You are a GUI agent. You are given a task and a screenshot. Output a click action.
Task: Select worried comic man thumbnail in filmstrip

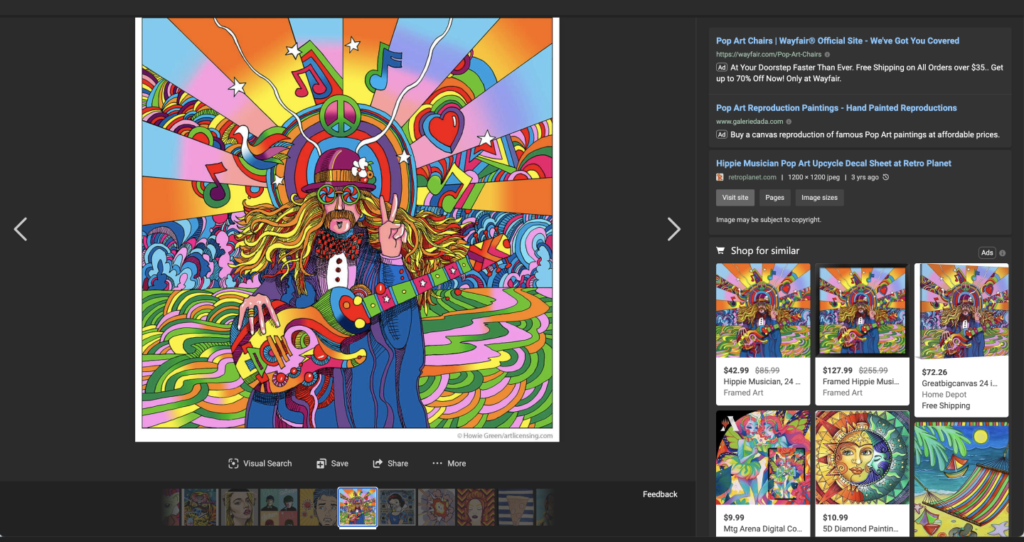click(318, 507)
